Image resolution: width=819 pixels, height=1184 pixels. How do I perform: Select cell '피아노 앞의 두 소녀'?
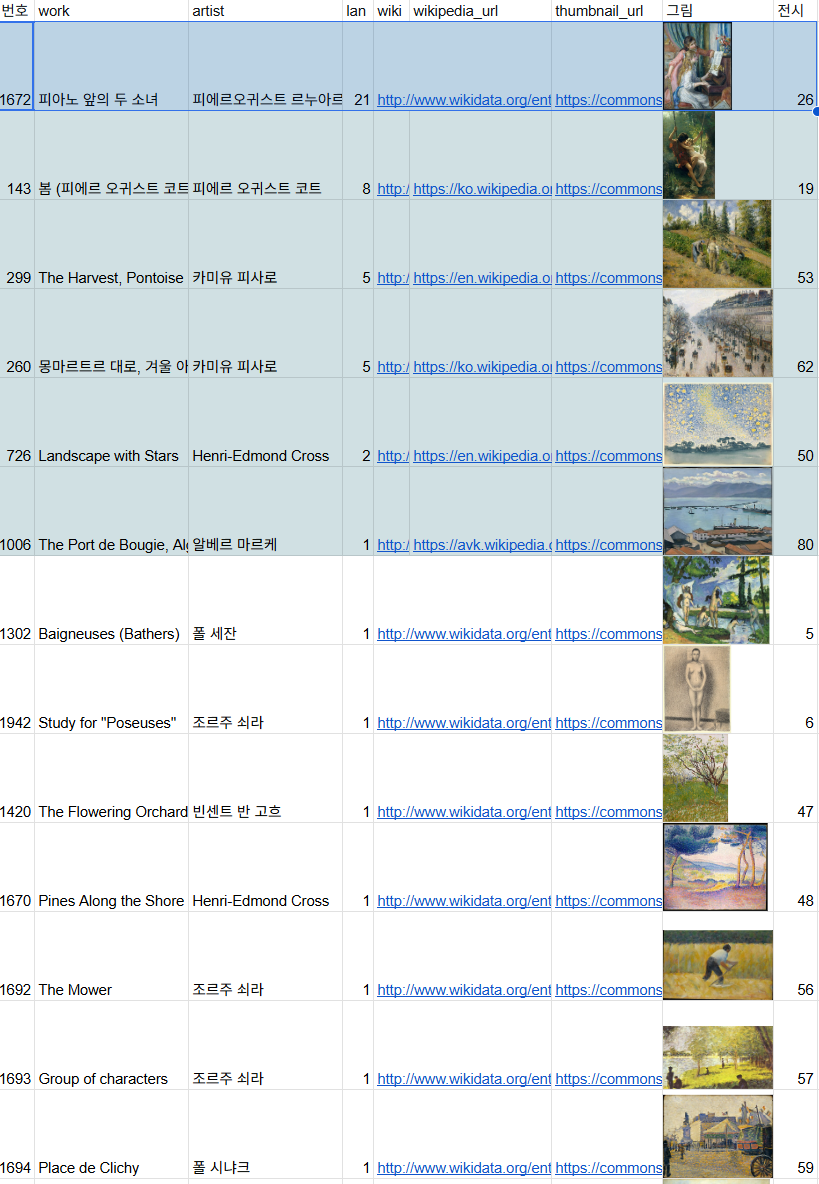112,66
